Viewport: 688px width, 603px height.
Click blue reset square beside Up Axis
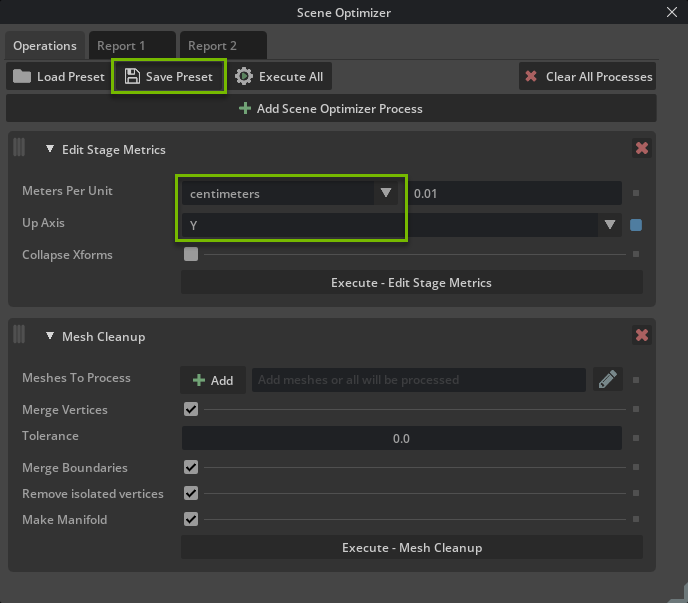[636, 225]
